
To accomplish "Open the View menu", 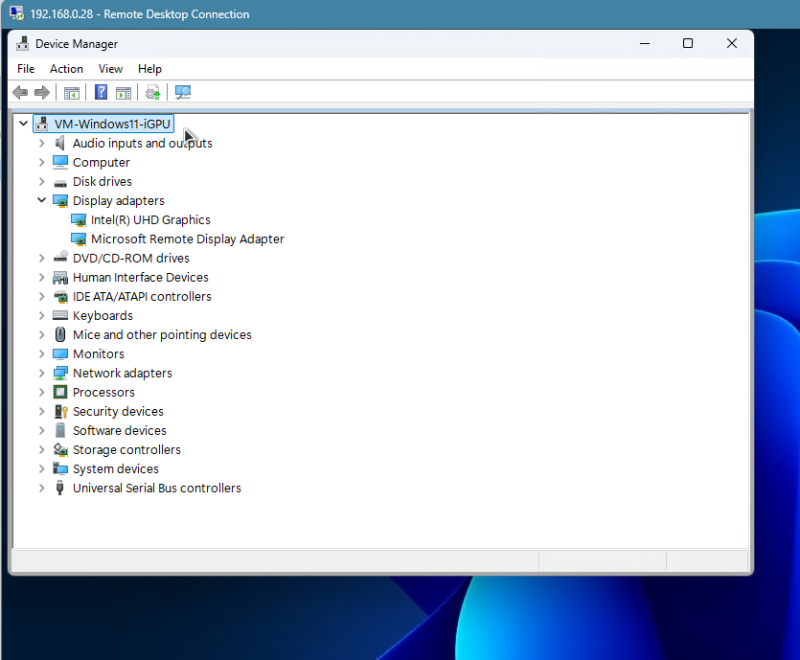I will pyautogui.click(x=111, y=69).
